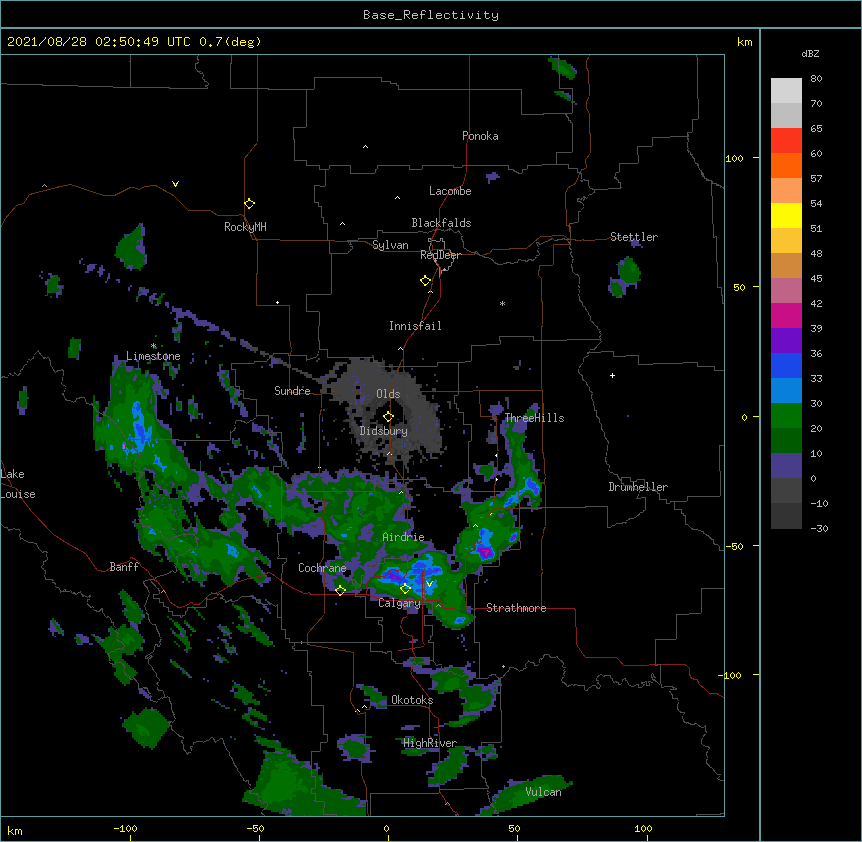Select the Ponoka city label
Image resolution: width=862 pixels, height=842 pixels.
pyautogui.click(x=480, y=136)
